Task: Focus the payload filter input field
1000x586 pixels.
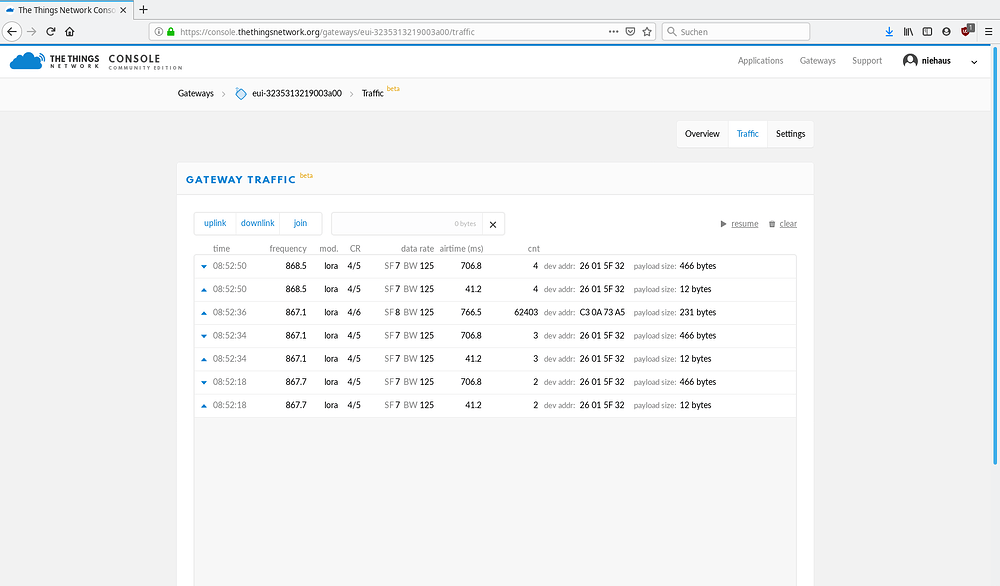Action: [x=407, y=224]
